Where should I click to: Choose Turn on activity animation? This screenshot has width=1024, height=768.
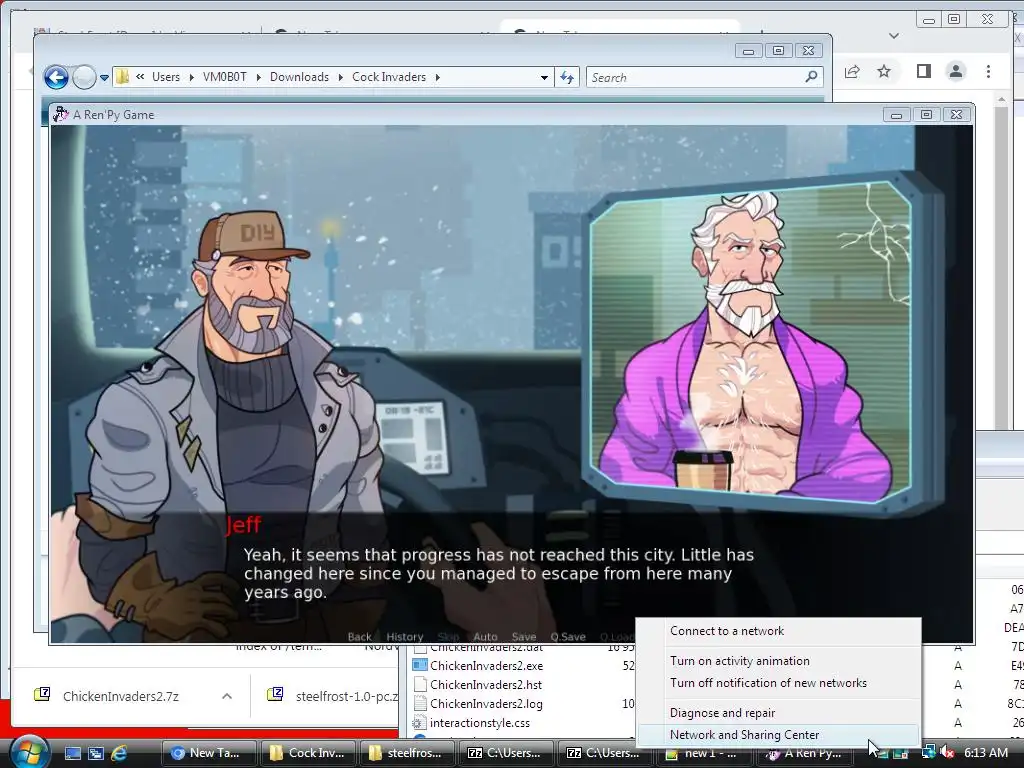point(778,661)
